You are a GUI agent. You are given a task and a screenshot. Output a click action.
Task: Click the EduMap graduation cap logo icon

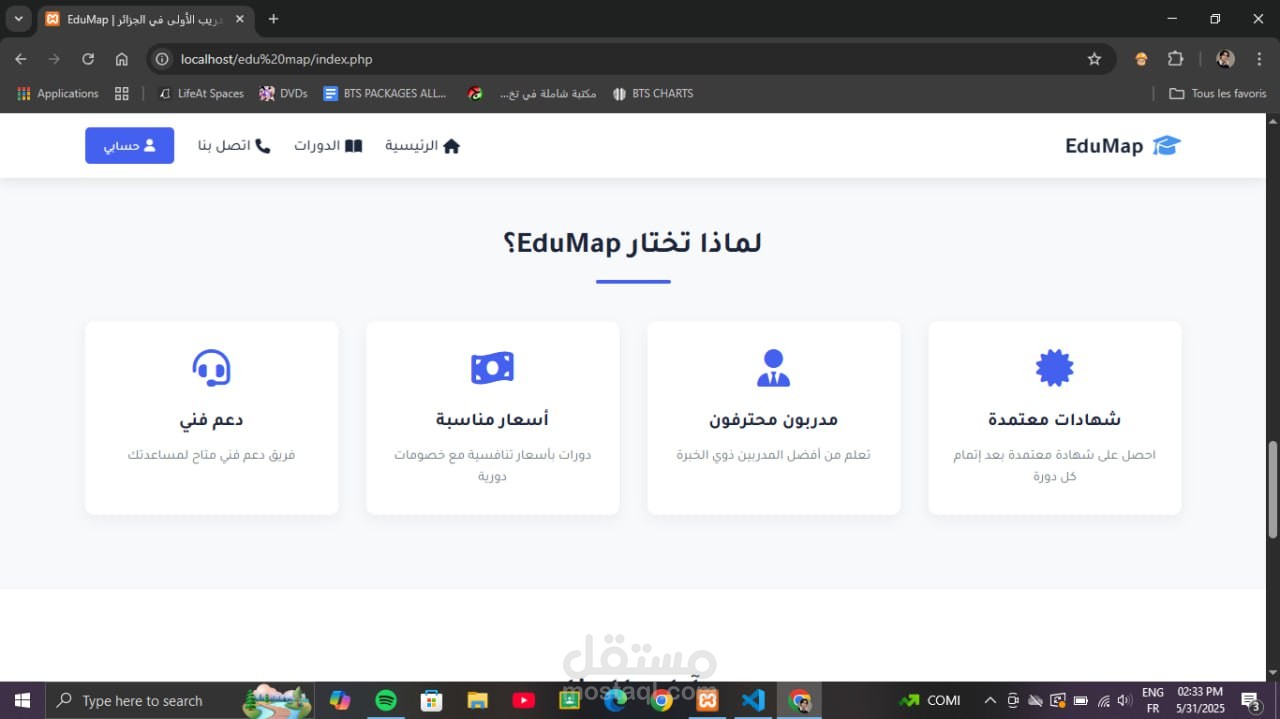pos(1166,146)
